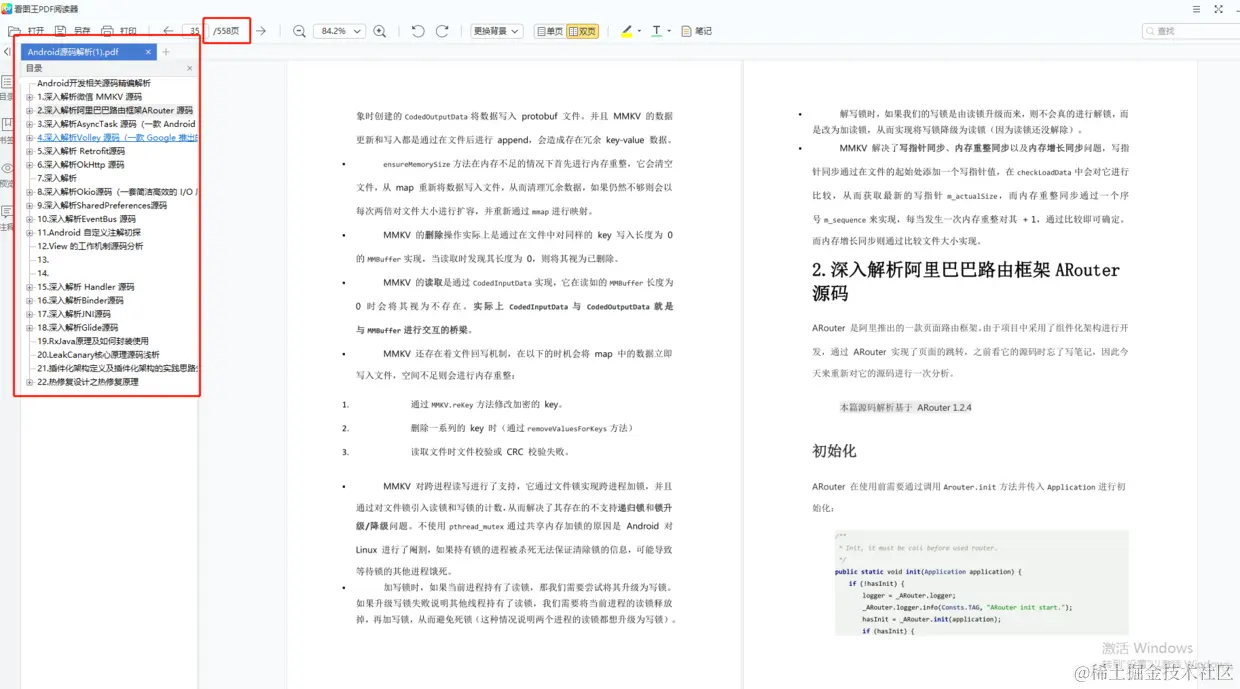The image size is (1240, 689).
Task: Collapse the sidebar with the left chevron
Action: click(6, 52)
